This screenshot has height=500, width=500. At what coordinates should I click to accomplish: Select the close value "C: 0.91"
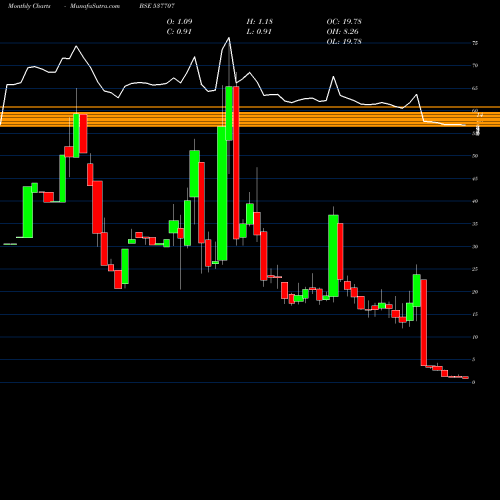tap(179, 32)
